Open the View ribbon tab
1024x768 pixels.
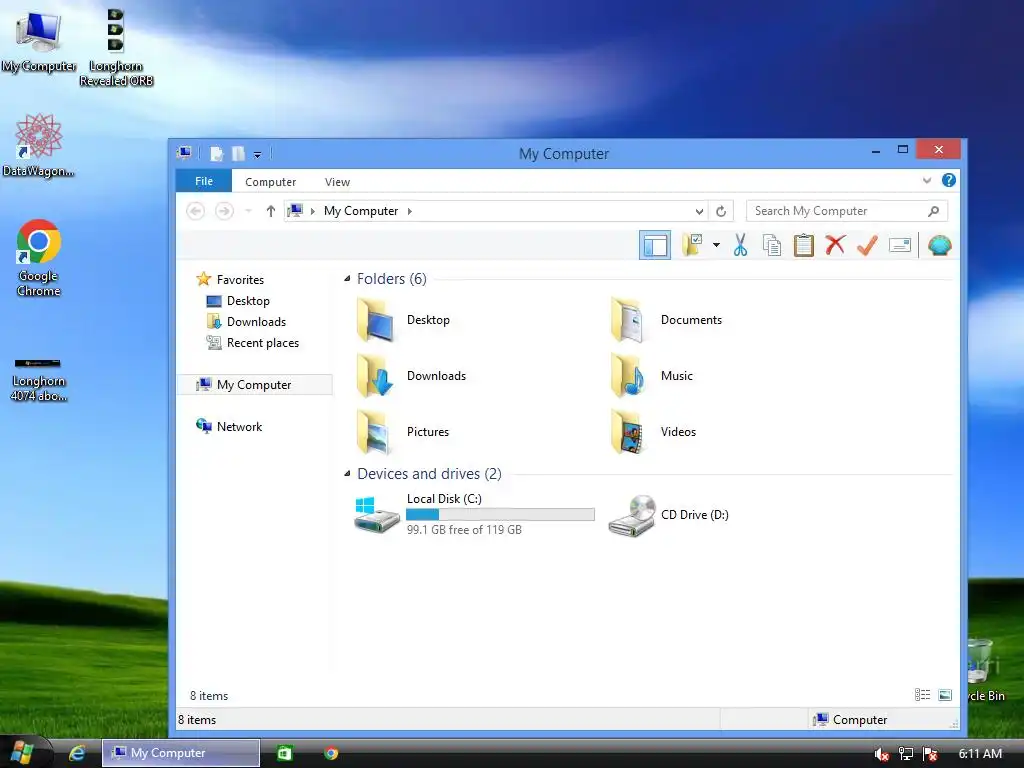tap(337, 182)
